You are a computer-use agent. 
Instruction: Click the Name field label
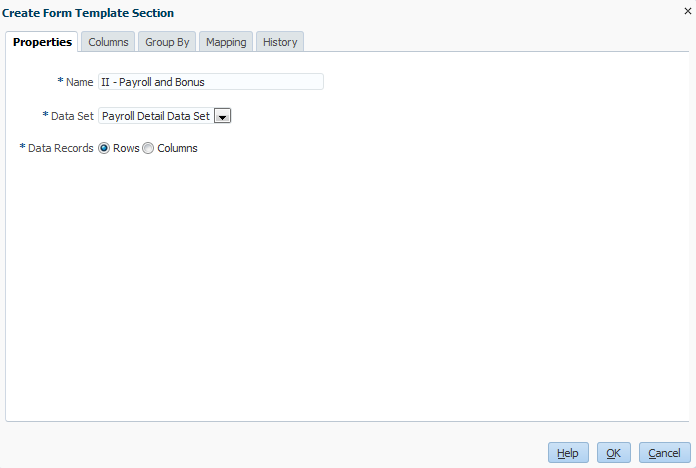[x=79, y=82]
